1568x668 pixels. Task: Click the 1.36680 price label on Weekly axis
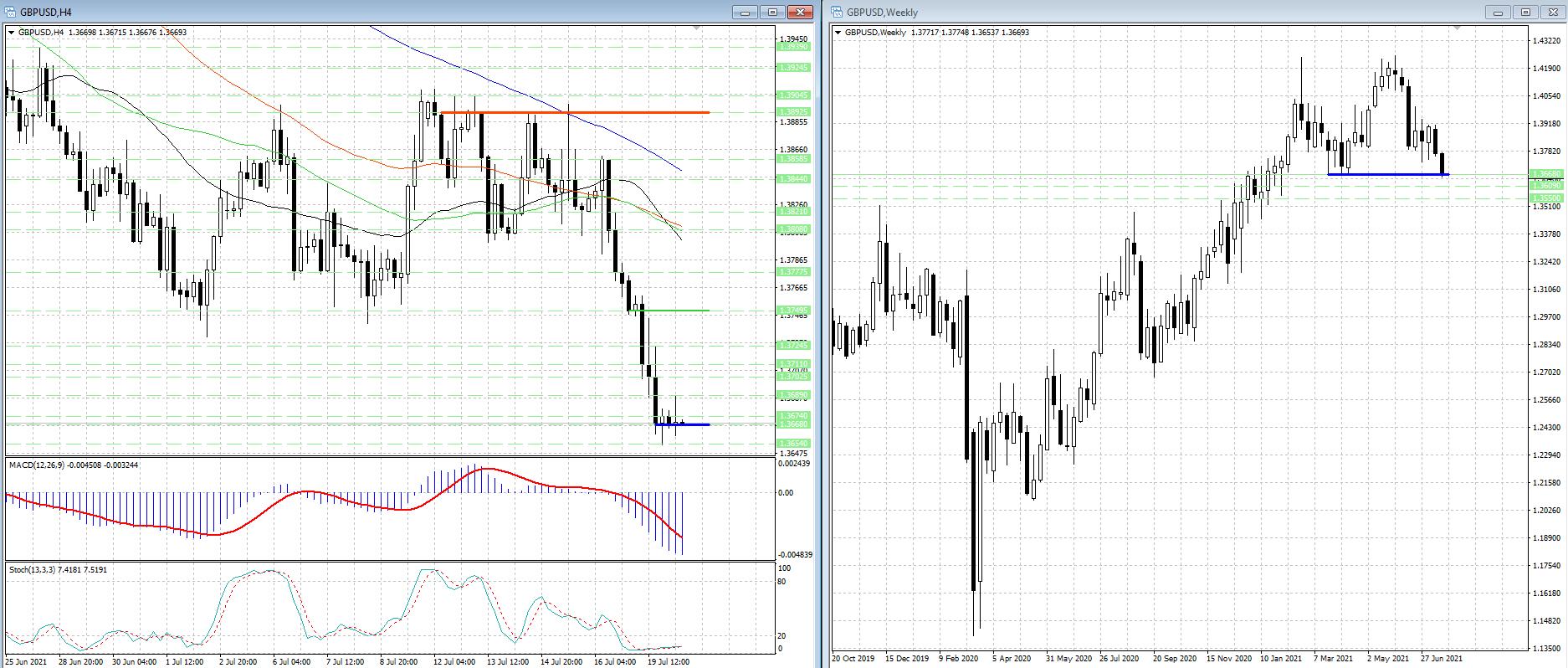pos(1545,174)
